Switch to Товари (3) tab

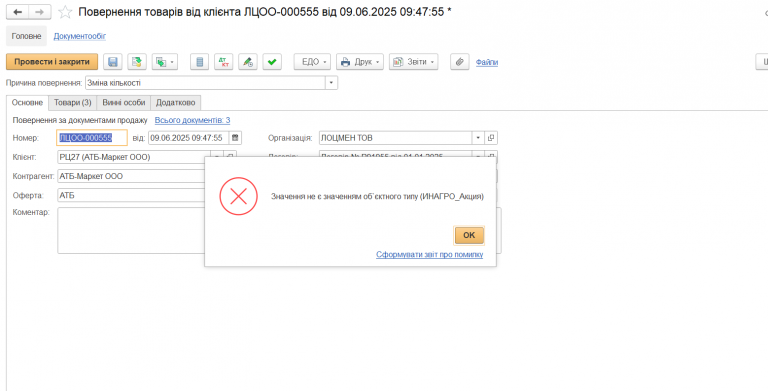coord(72,102)
